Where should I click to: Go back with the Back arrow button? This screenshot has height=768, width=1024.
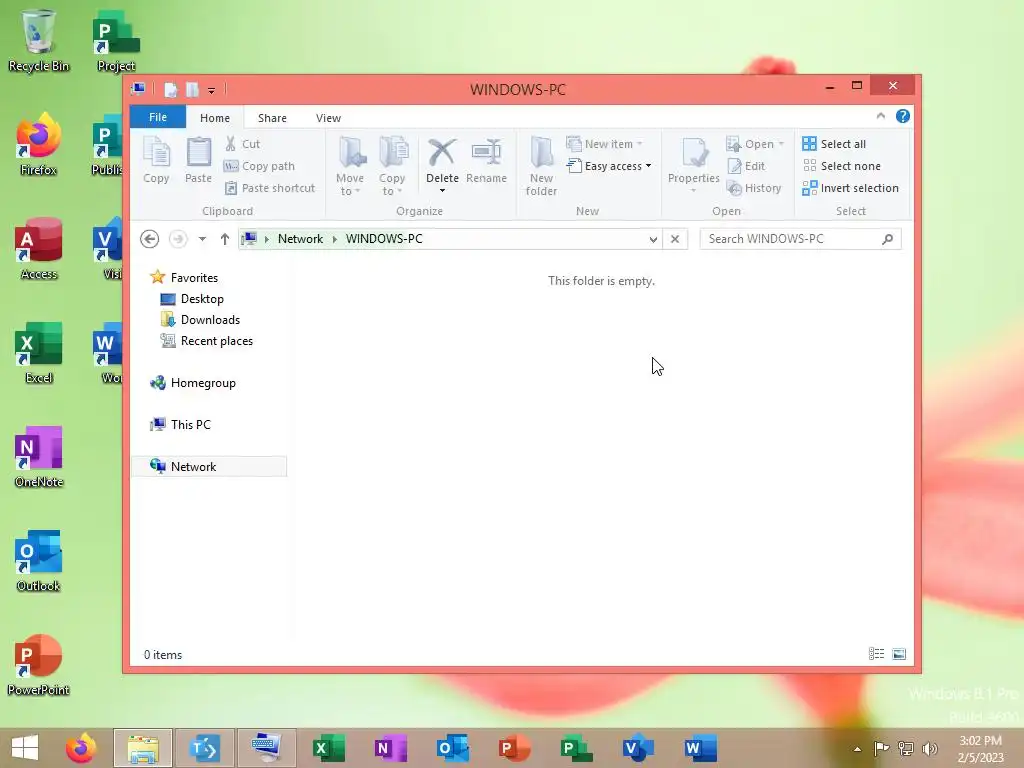pos(150,239)
